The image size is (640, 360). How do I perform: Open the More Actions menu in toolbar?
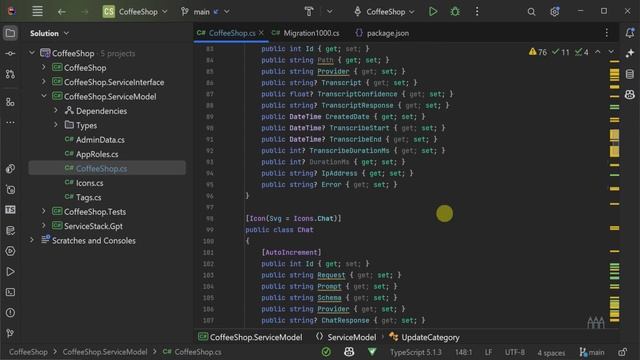477,11
